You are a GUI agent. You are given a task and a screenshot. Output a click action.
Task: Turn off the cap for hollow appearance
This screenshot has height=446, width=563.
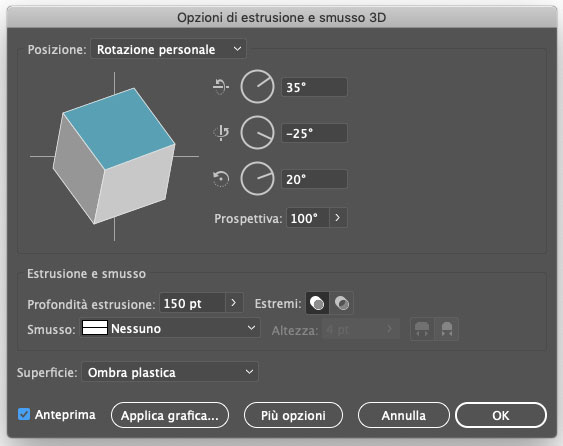point(341,303)
